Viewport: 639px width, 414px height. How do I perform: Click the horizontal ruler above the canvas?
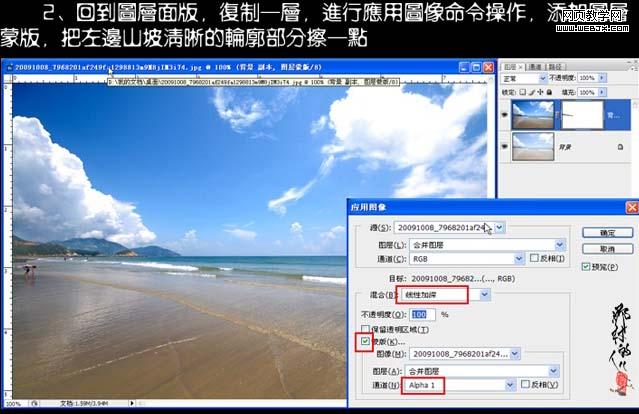(249, 80)
